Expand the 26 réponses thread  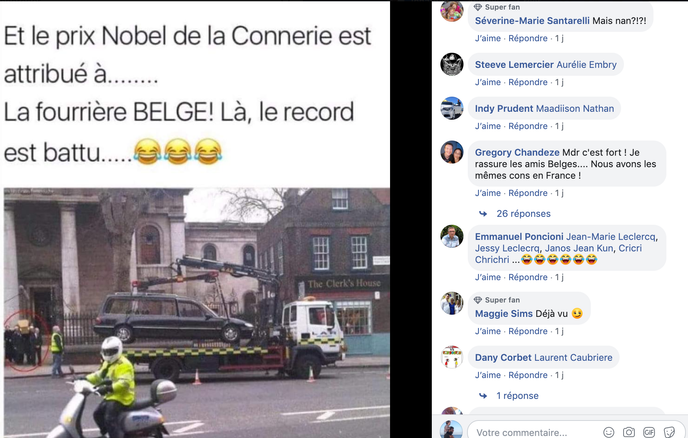click(523, 214)
